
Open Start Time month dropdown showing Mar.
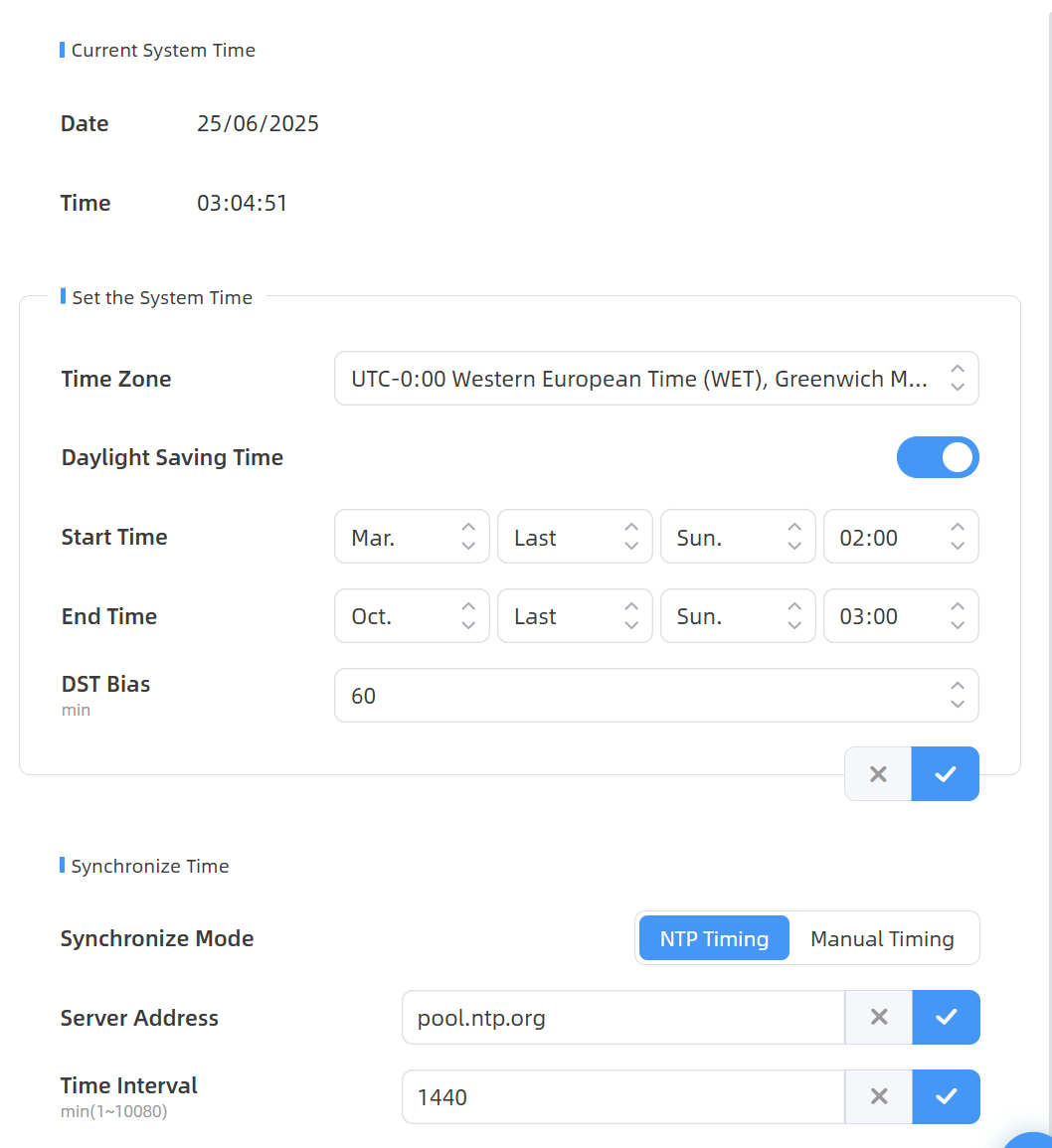(x=412, y=537)
